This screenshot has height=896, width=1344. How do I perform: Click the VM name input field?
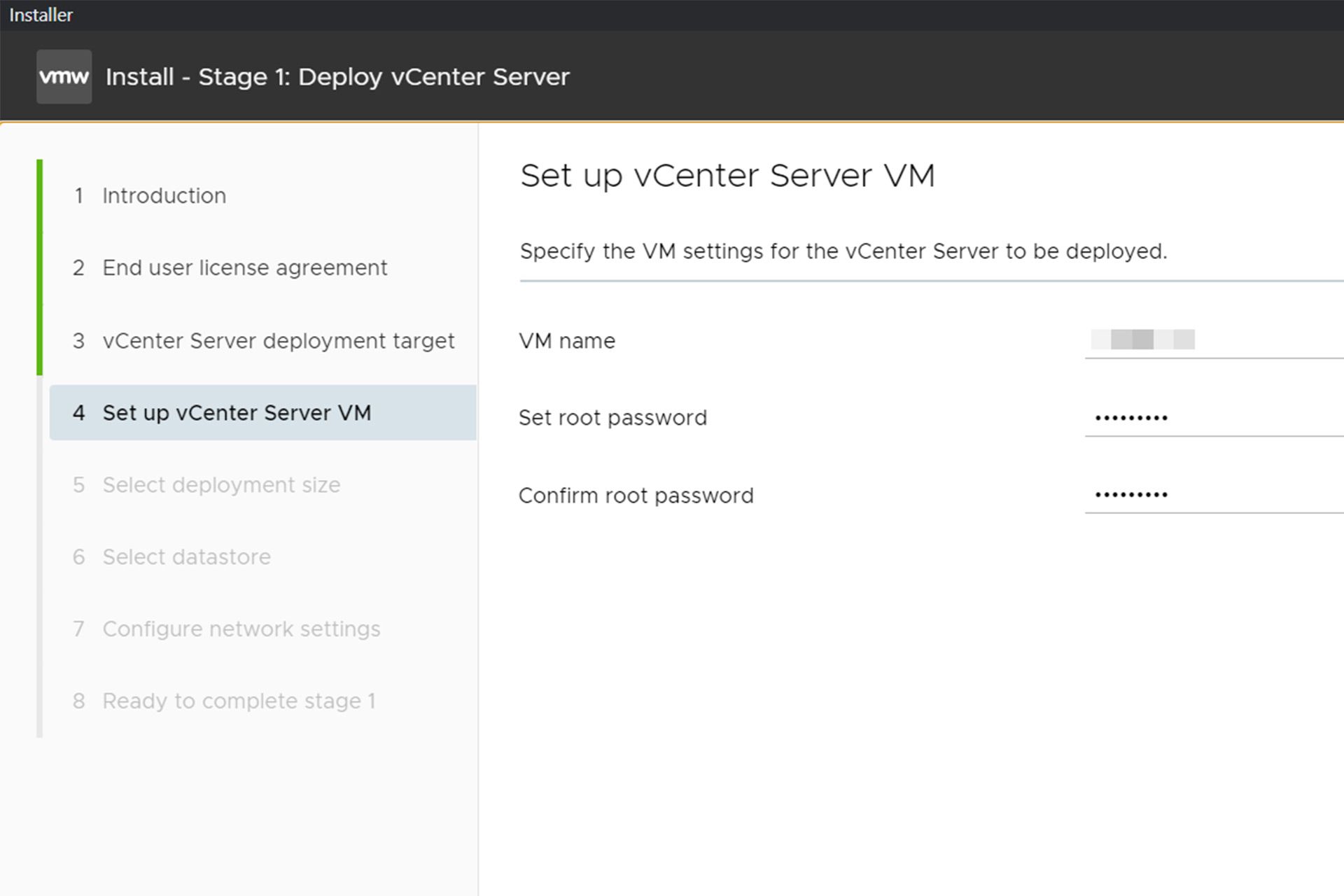[1214, 341]
